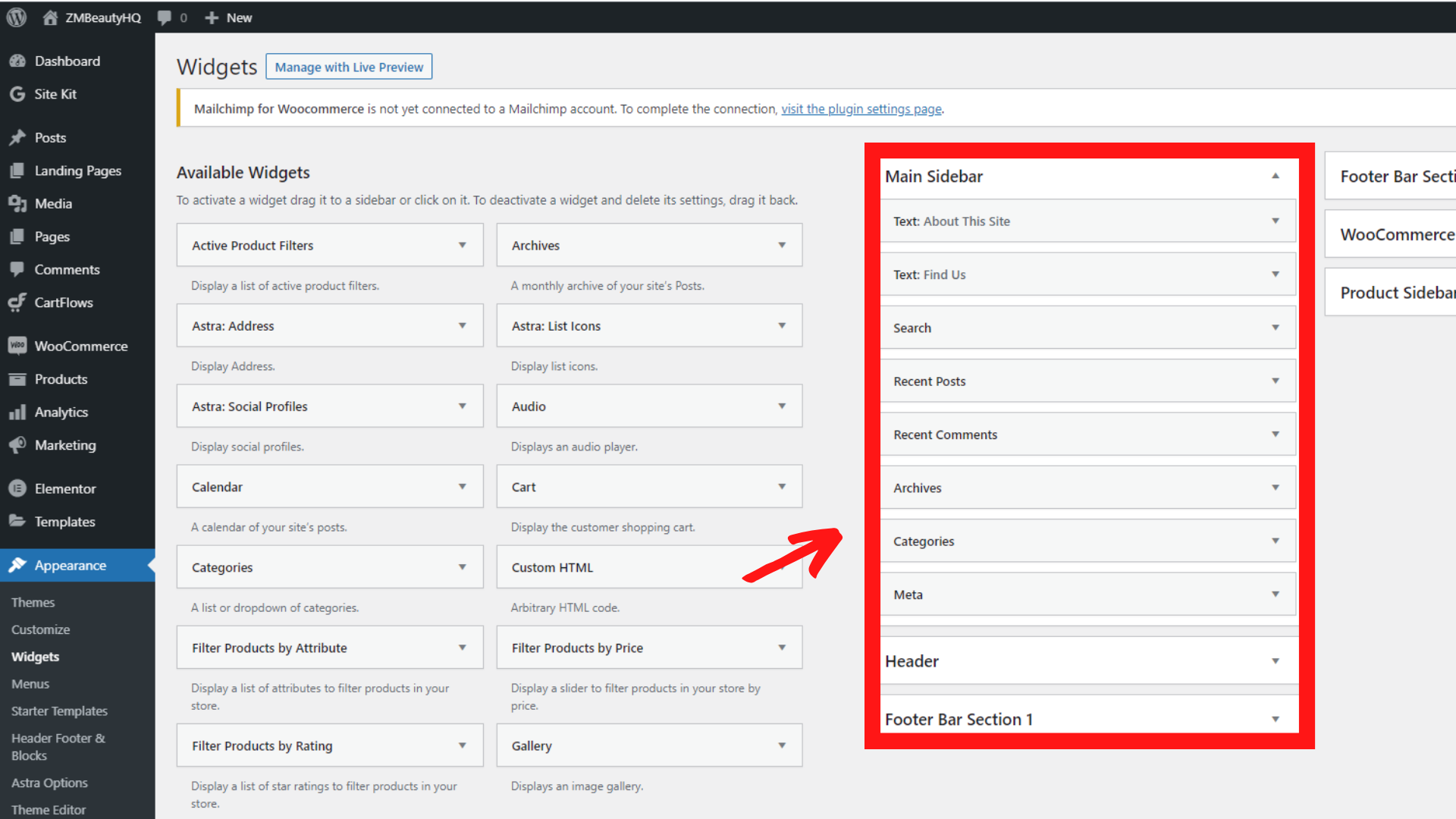The width and height of the screenshot is (1456, 819).
Task: Expand the Active Product Filters widget
Action: point(462,245)
